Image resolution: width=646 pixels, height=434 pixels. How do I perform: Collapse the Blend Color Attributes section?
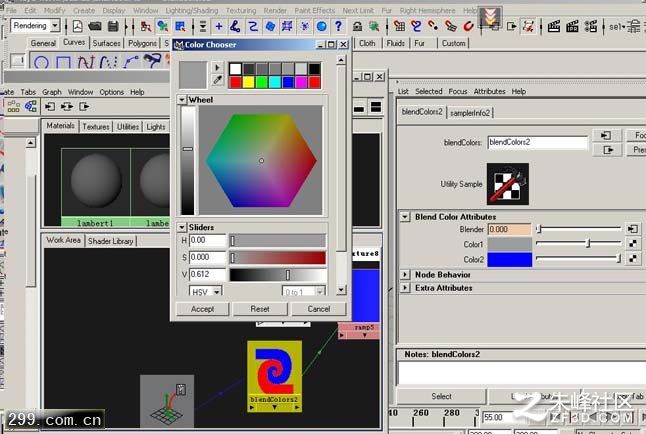point(405,216)
